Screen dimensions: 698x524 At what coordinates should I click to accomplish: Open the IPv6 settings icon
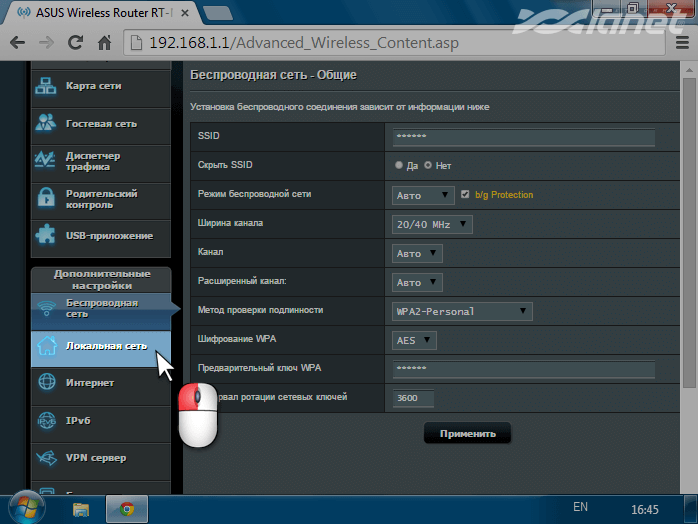[46, 420]
